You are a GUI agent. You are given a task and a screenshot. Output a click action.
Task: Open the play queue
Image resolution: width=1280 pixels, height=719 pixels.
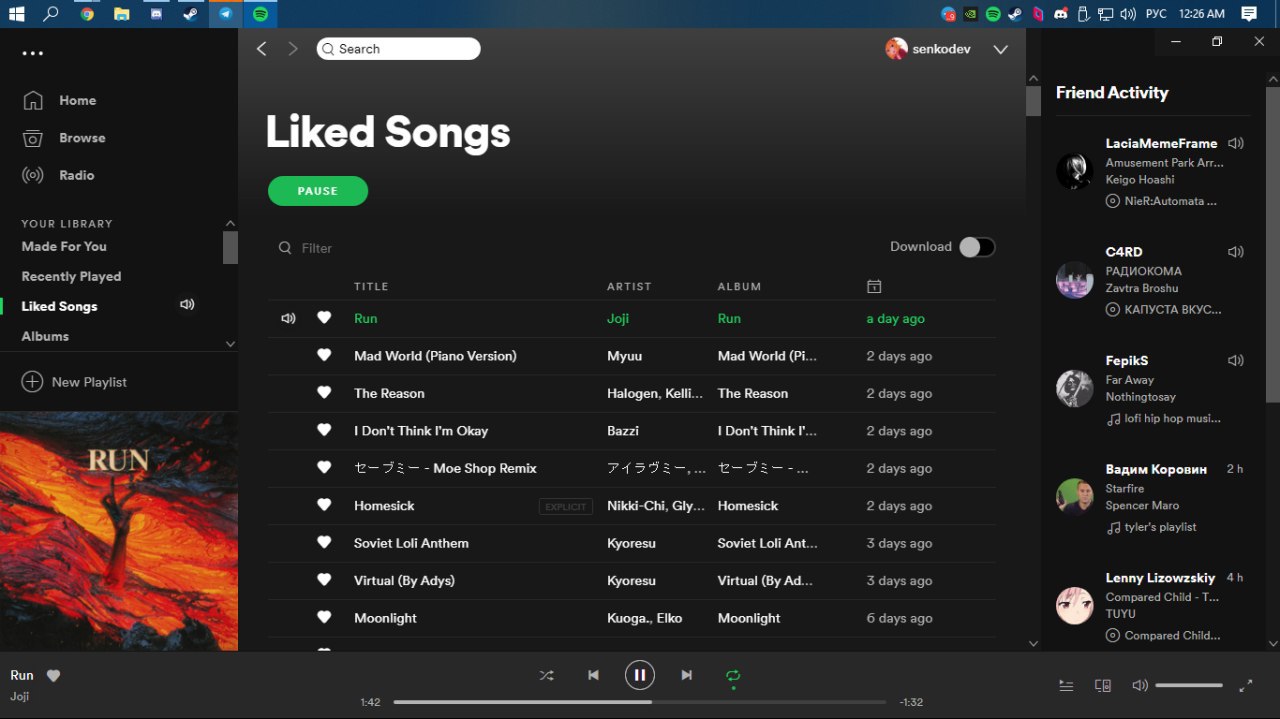(x=1066, y=685)
